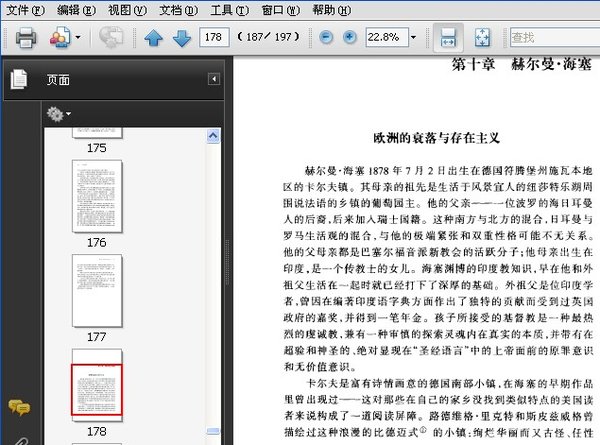Zoom out with the minus button
Viewport: 600px width, 445px height.
point(326,37)
